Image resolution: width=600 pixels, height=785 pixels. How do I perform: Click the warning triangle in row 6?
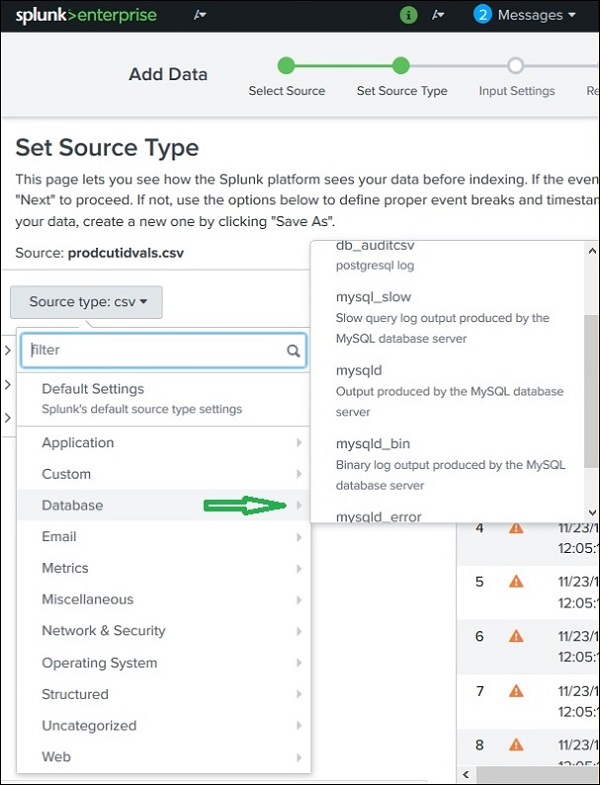(516, 636)
